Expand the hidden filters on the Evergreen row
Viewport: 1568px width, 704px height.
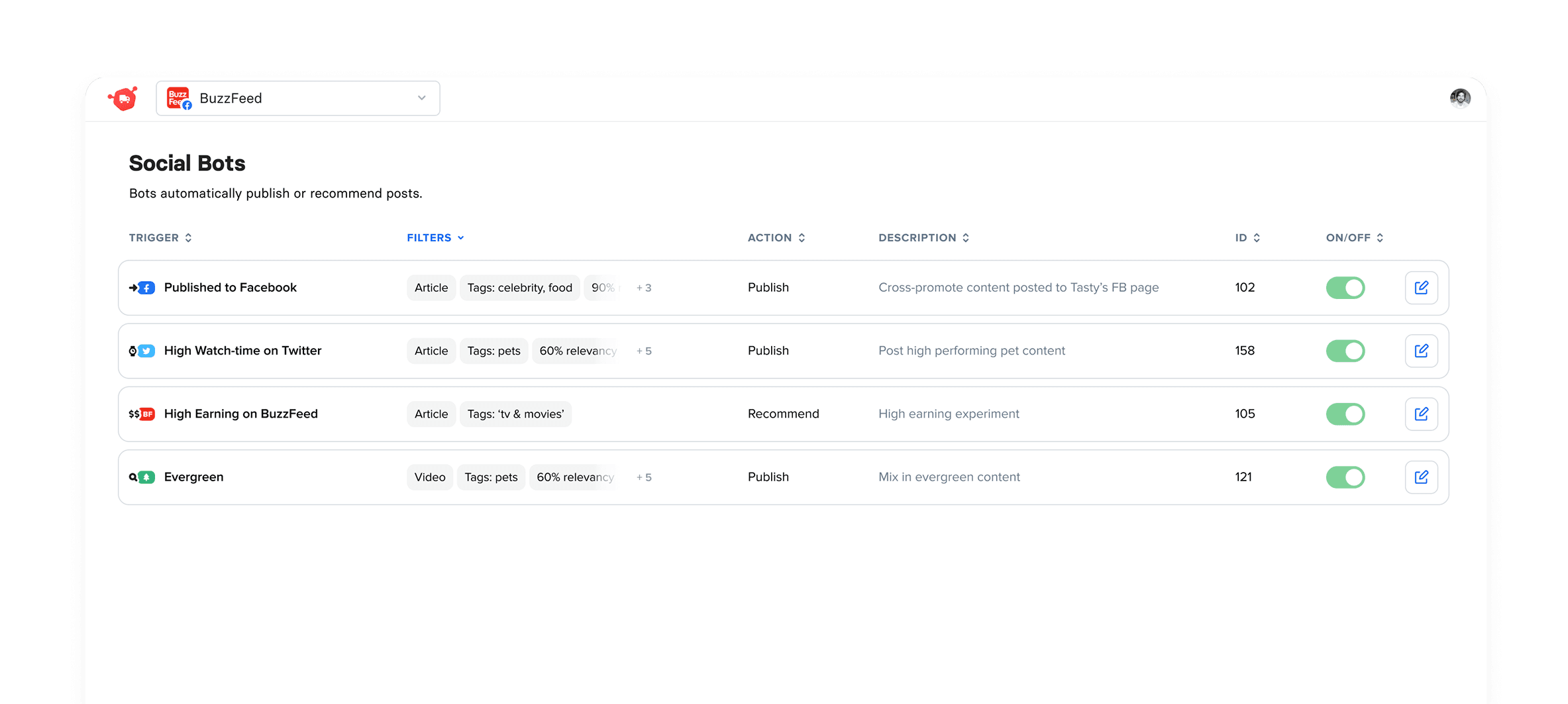[x=643, y=477]
